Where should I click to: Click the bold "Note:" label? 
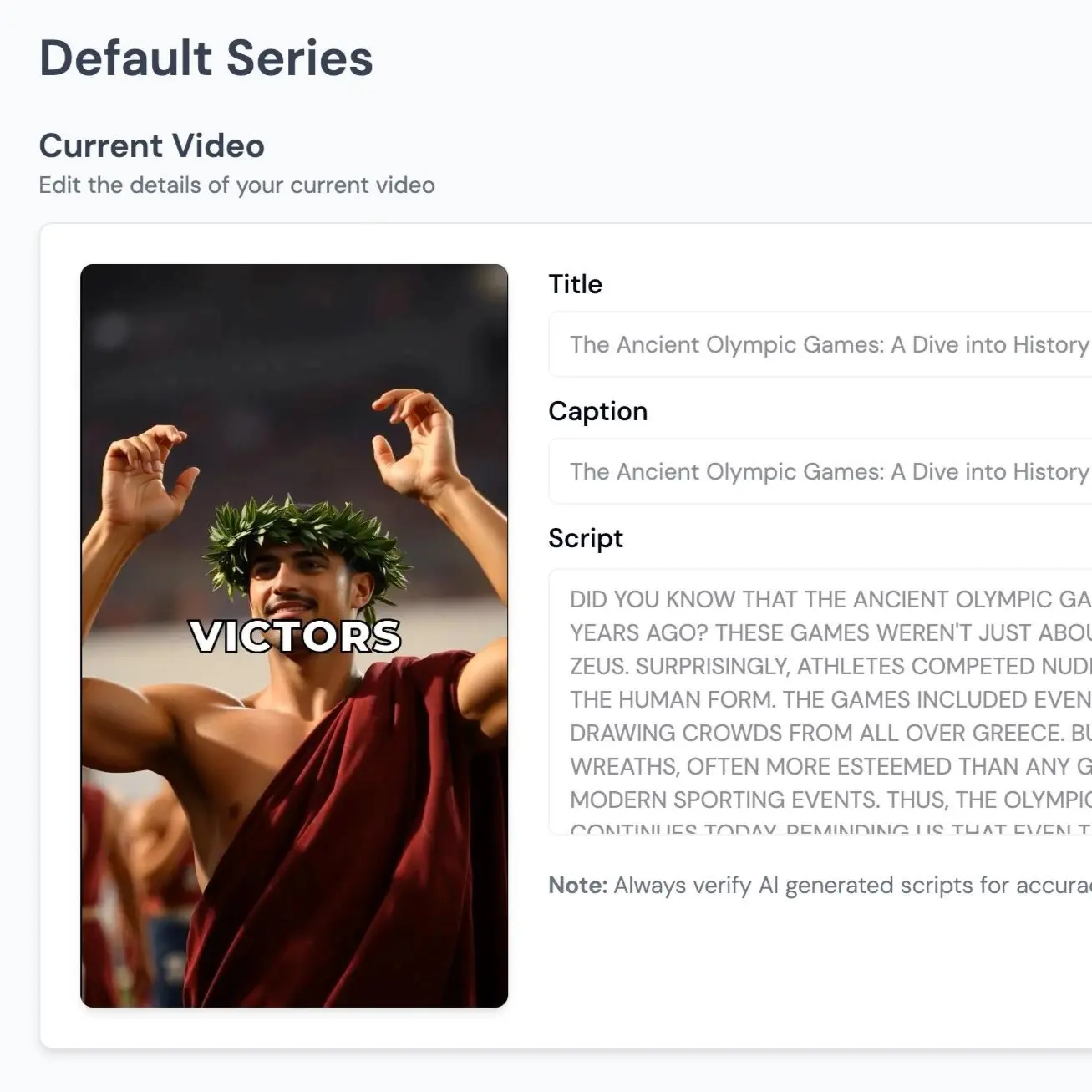coord(577,885)
